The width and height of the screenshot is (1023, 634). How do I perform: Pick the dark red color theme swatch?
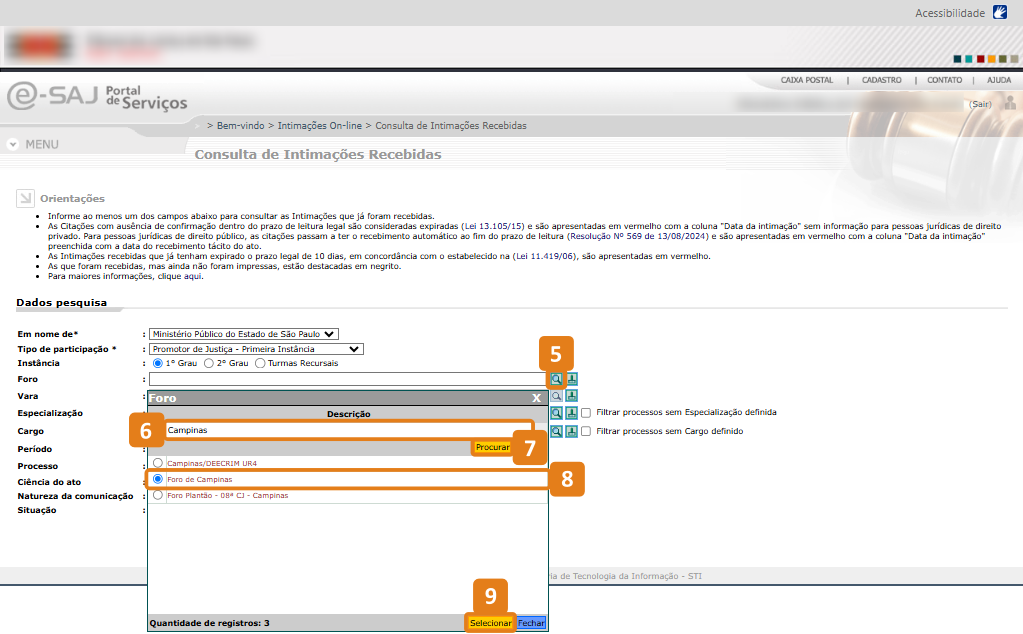pos(980,59)
